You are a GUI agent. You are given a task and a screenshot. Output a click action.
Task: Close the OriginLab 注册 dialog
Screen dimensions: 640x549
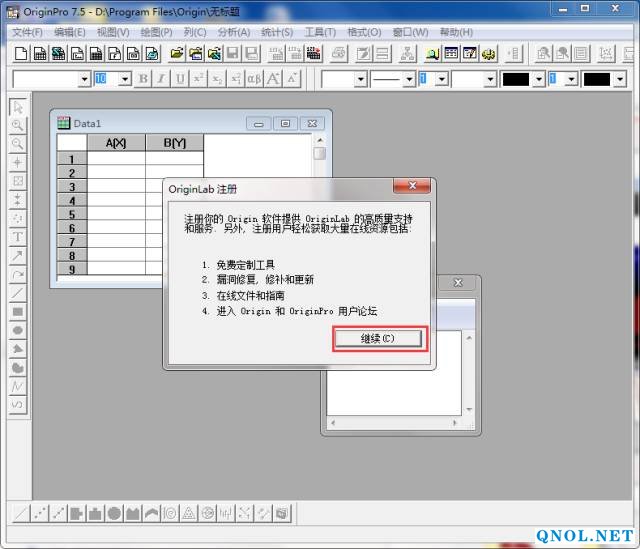click(x=412, y=187)
